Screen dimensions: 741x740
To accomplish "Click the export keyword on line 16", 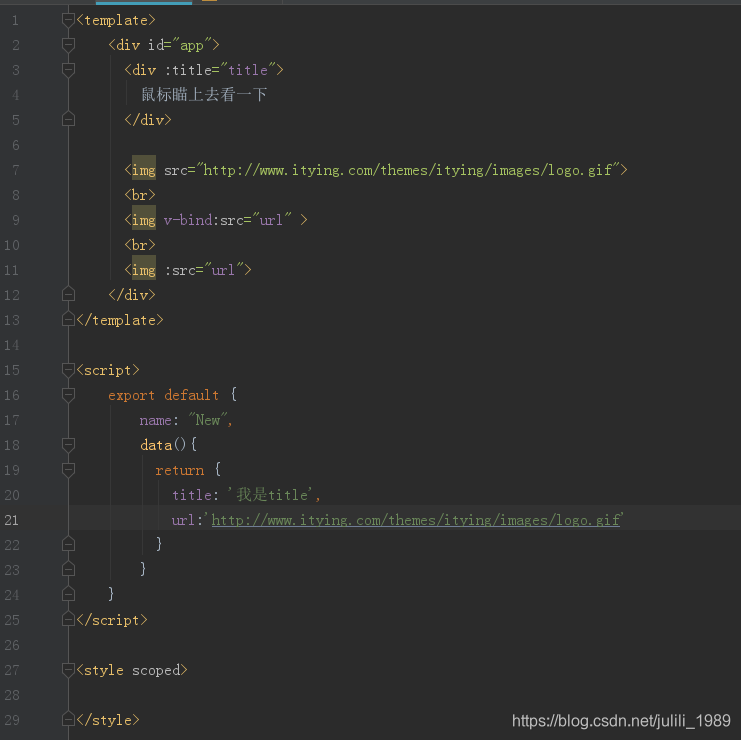I will tap(131, 396).
